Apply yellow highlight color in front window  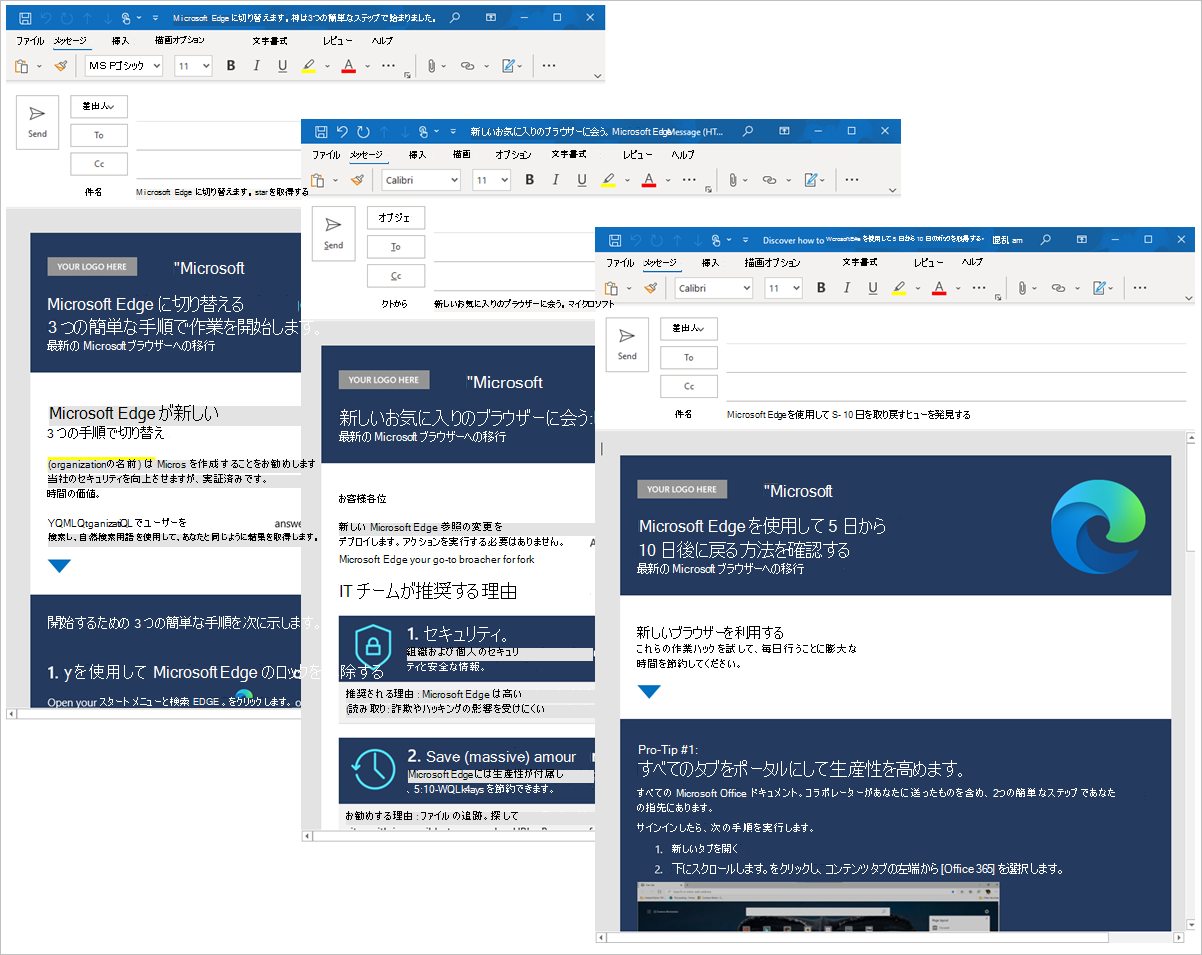pos(899,288)
